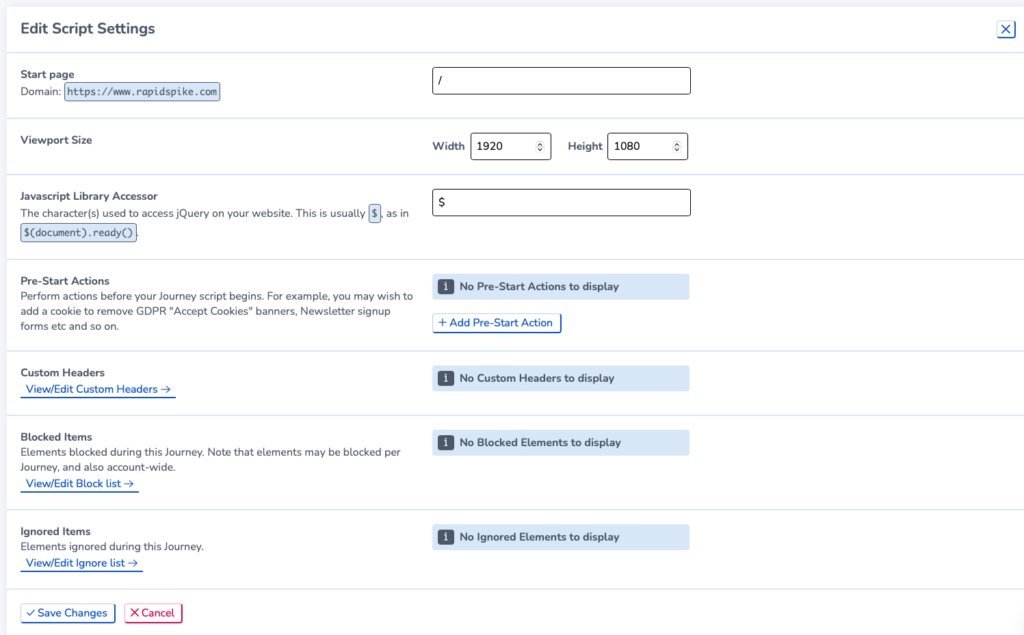
Task: Close the Edit Script Settings dialog
Action: coord(1006,29)
